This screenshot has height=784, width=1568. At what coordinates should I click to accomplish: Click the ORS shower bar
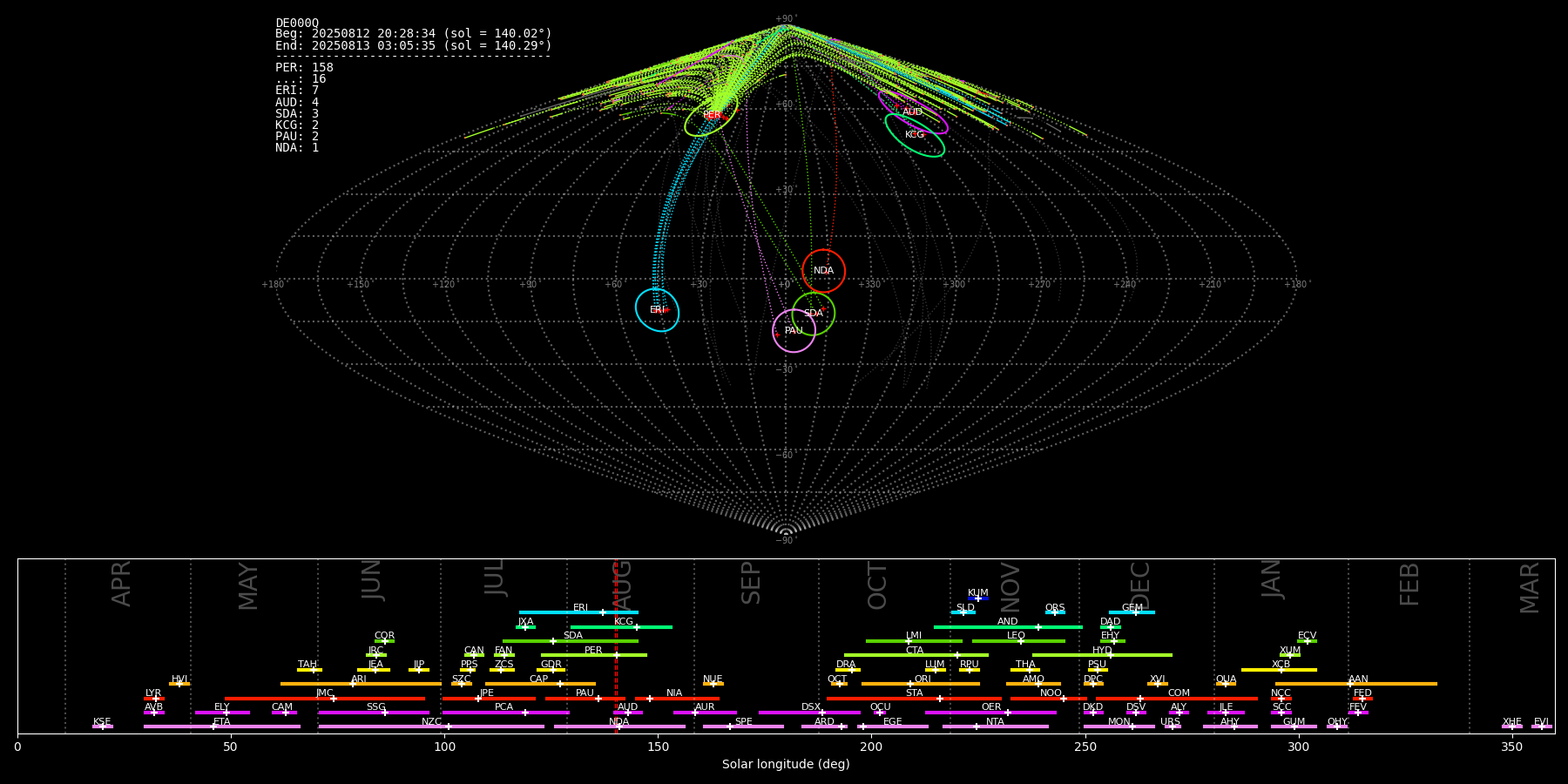[x=1055, y=612]
